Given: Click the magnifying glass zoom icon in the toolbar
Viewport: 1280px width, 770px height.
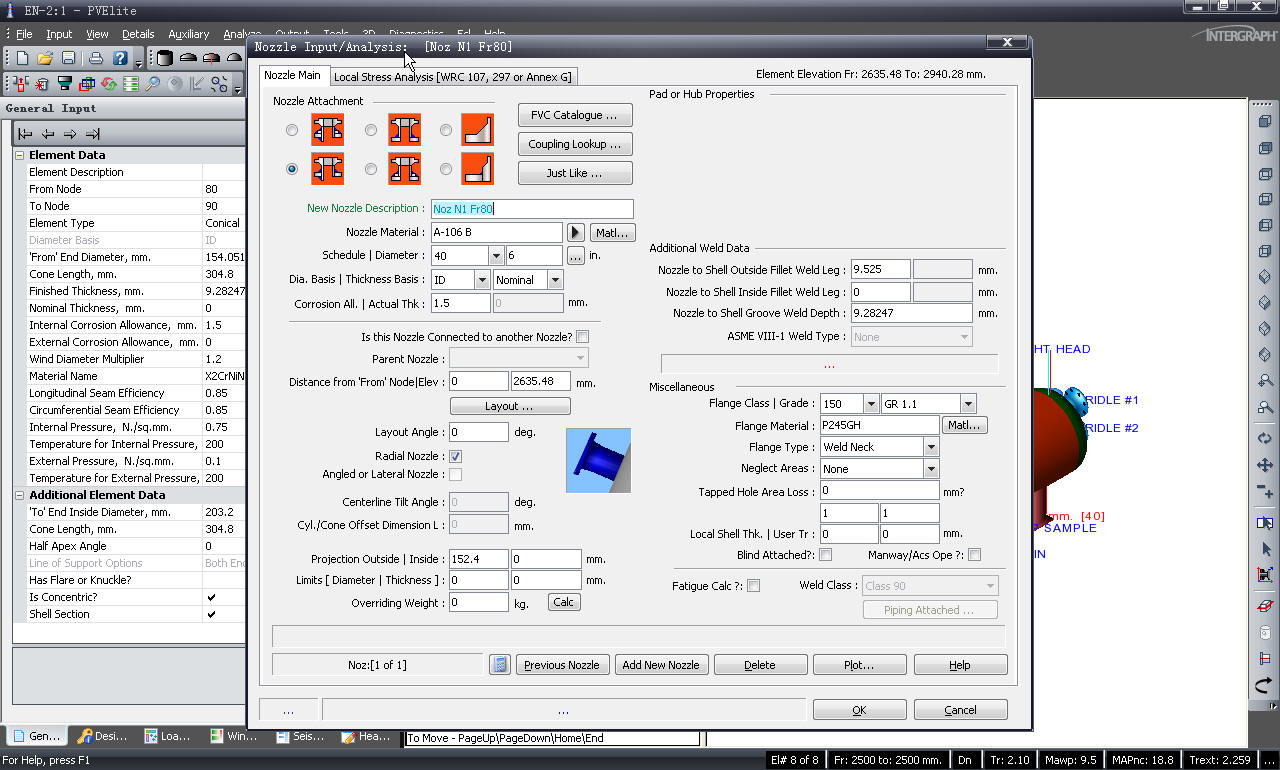Looking at the screenshot, I should pyautogui.click(x=153, y=84).
